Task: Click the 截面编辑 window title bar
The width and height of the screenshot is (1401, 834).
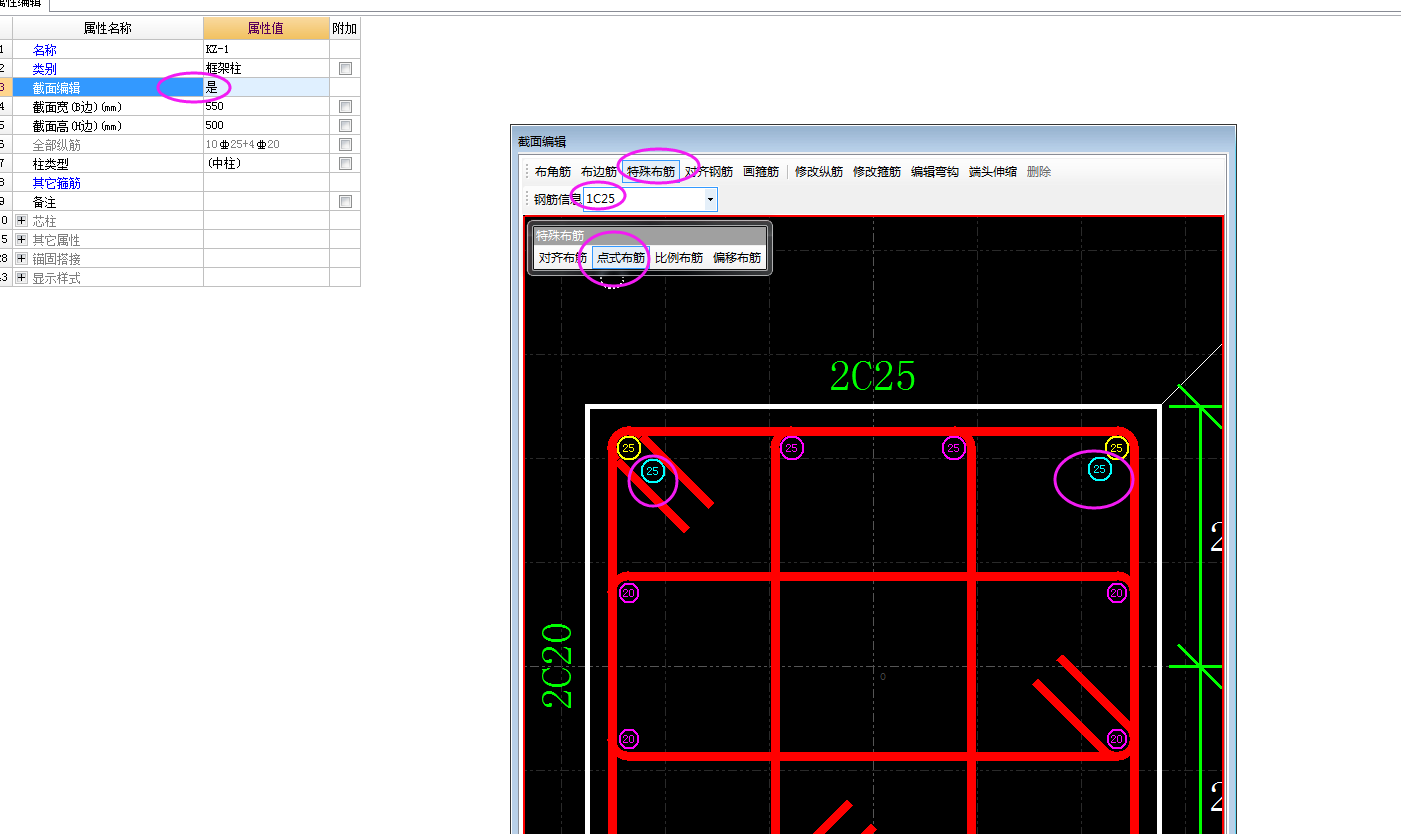Action: (873, 141)
